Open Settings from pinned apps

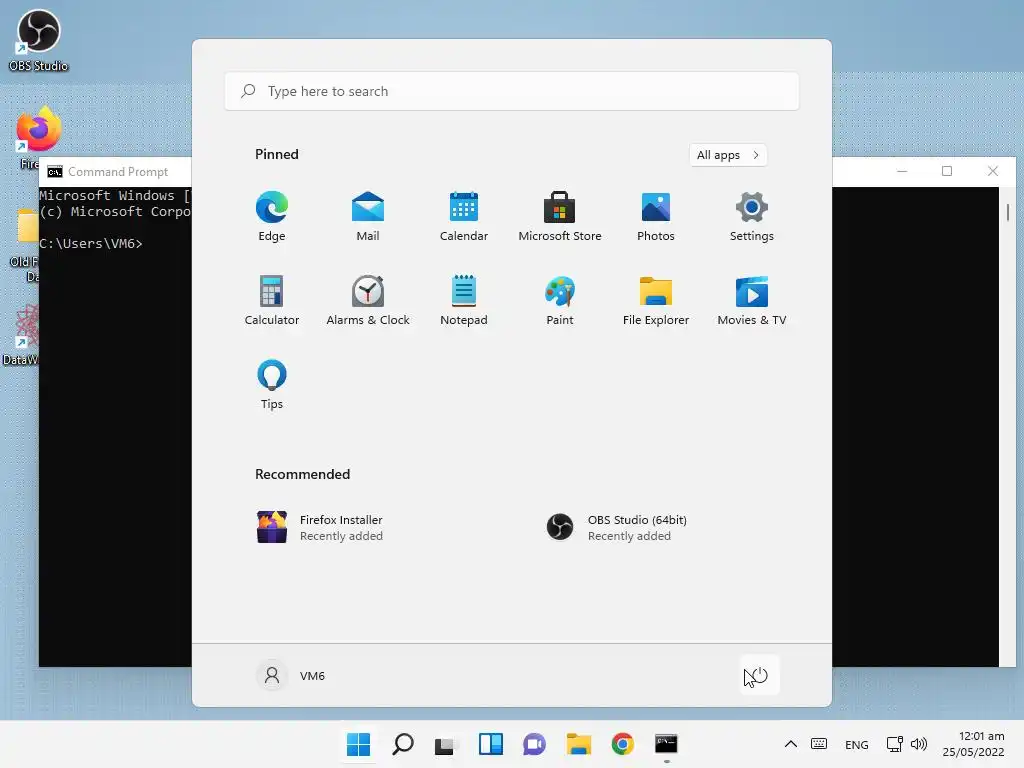pyautogui.click(x=752, y=217)
